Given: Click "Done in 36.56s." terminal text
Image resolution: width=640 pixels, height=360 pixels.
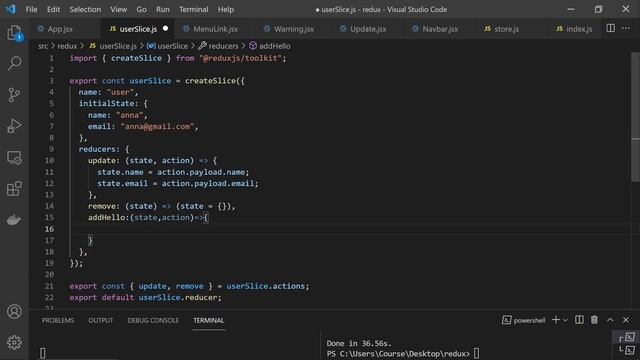Looking at the screenshot, I should pyautogui.click(x=359, y=343).
